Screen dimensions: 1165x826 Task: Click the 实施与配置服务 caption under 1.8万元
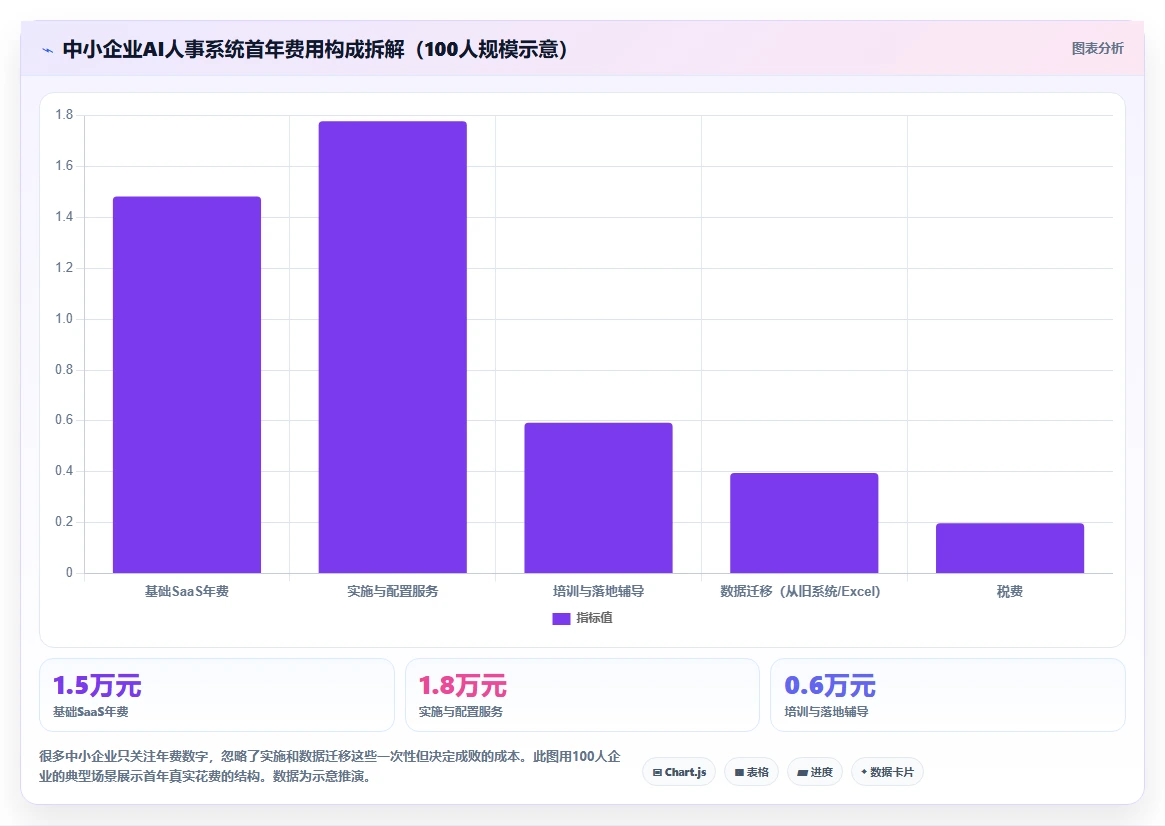461,712
